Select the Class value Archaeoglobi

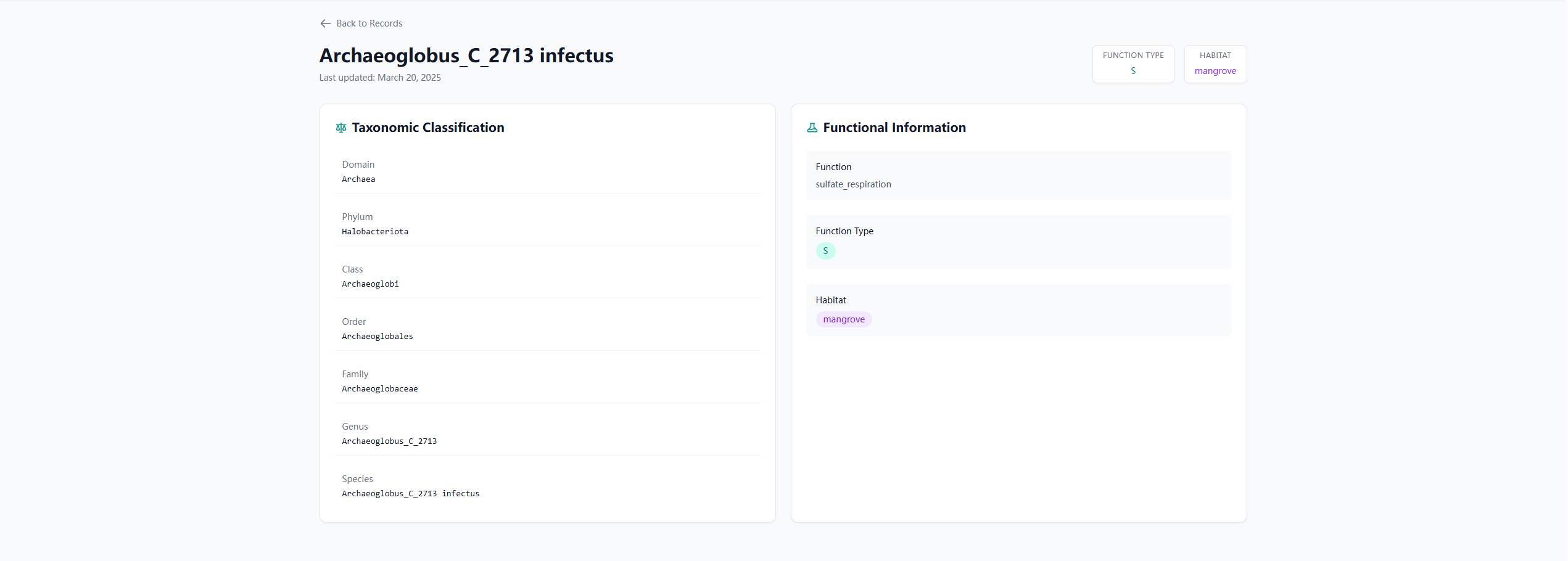(x=370, y=284)
